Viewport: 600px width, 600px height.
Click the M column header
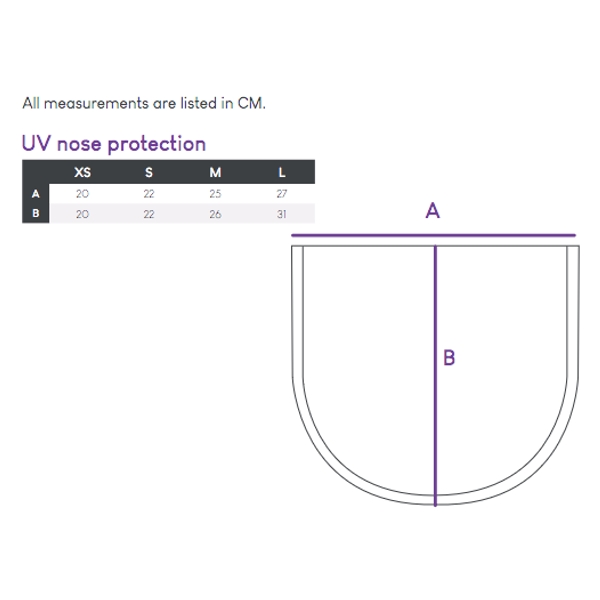point(215,173)
